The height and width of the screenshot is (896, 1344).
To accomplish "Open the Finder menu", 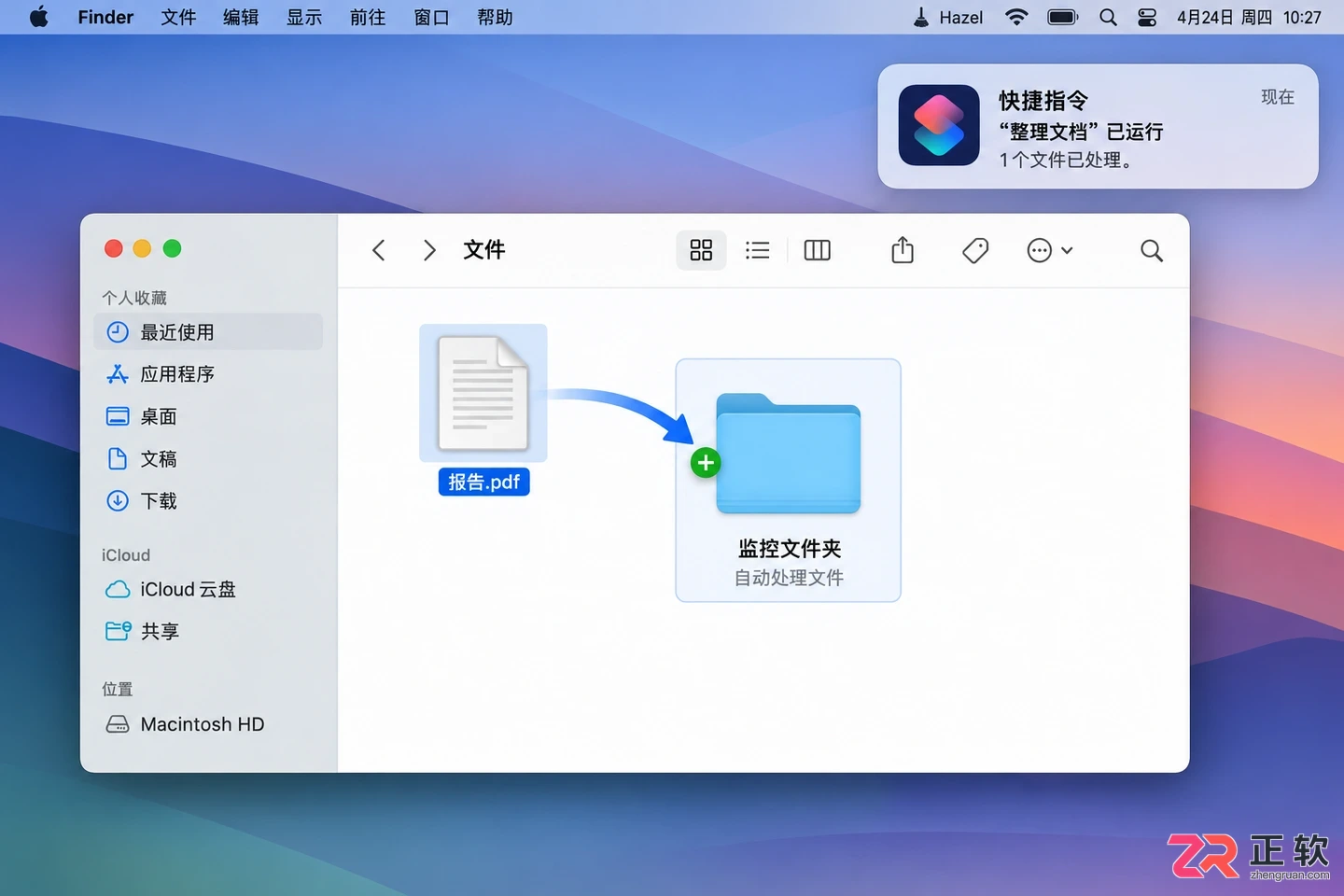I will click(x=105, y=17).
